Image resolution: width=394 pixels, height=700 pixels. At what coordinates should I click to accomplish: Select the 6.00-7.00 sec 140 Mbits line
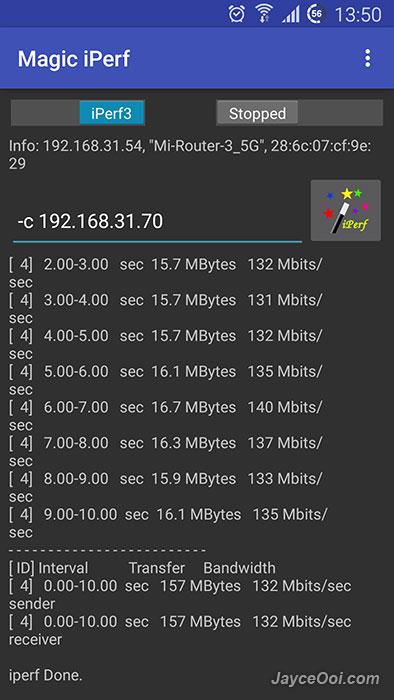coord(165,416)
